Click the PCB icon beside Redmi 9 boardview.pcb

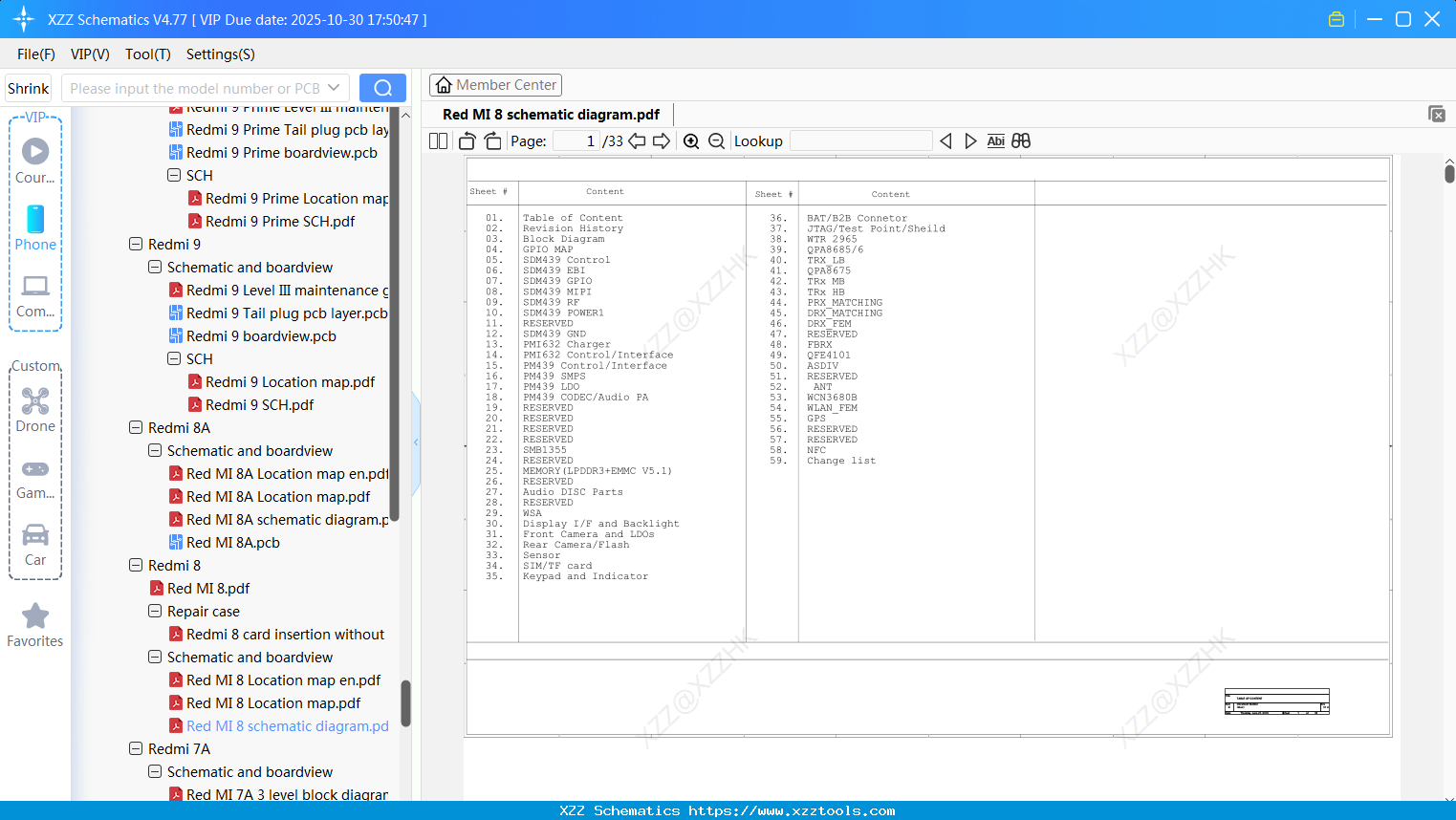176,336
